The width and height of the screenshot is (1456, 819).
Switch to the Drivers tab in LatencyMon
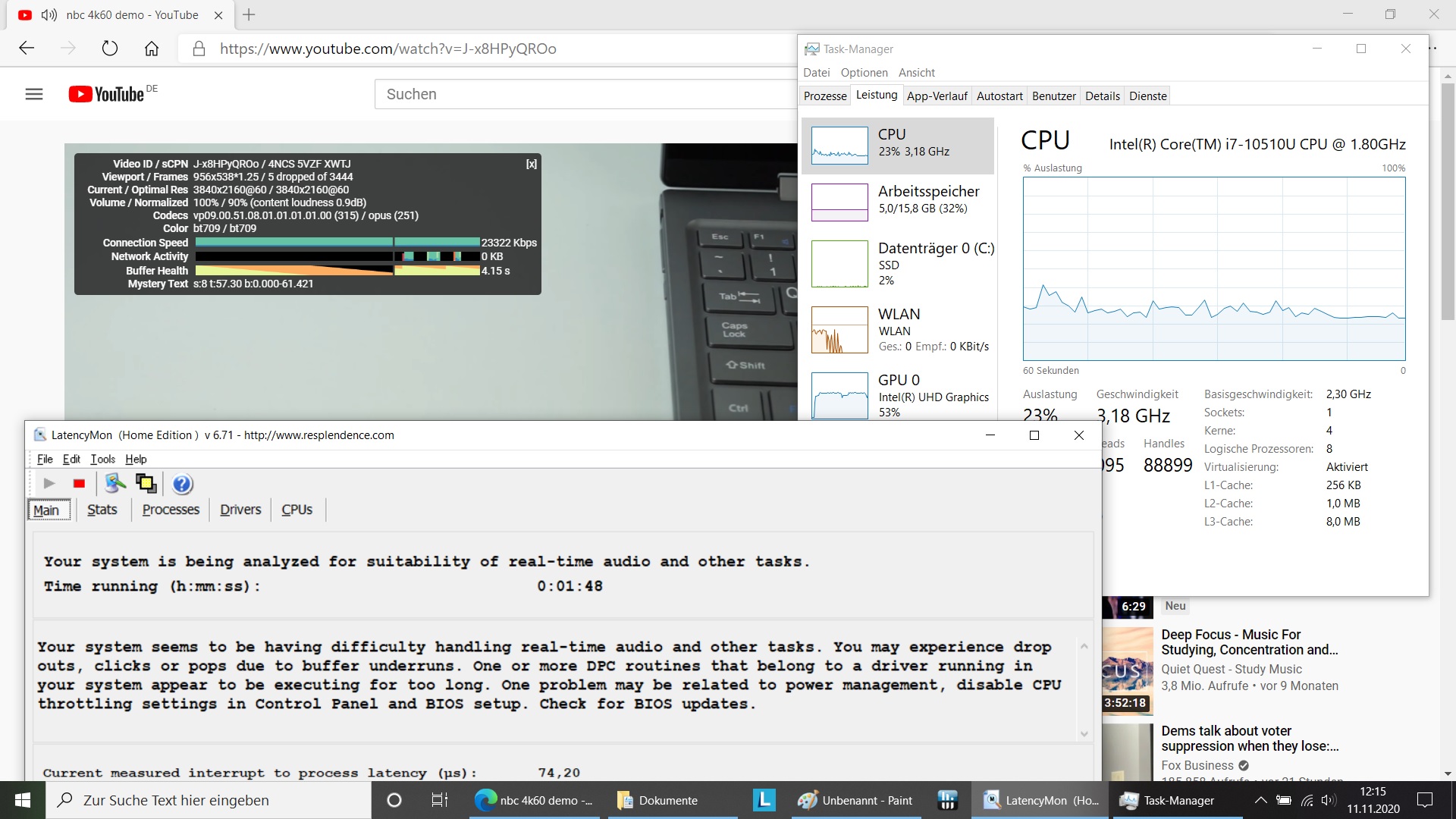[x=240, y=510]
